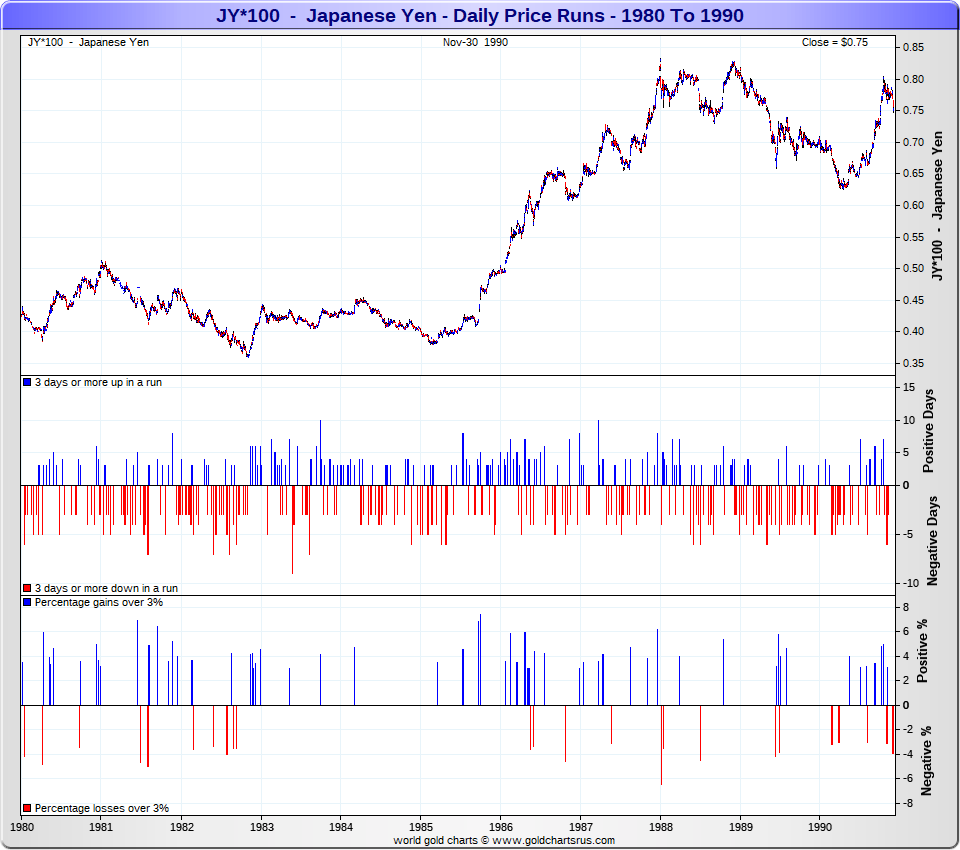Click the chart title 'JY*100 - Japanese Yen - Daily Price Runs'
The image size is (960, 850).
point(479,15)
